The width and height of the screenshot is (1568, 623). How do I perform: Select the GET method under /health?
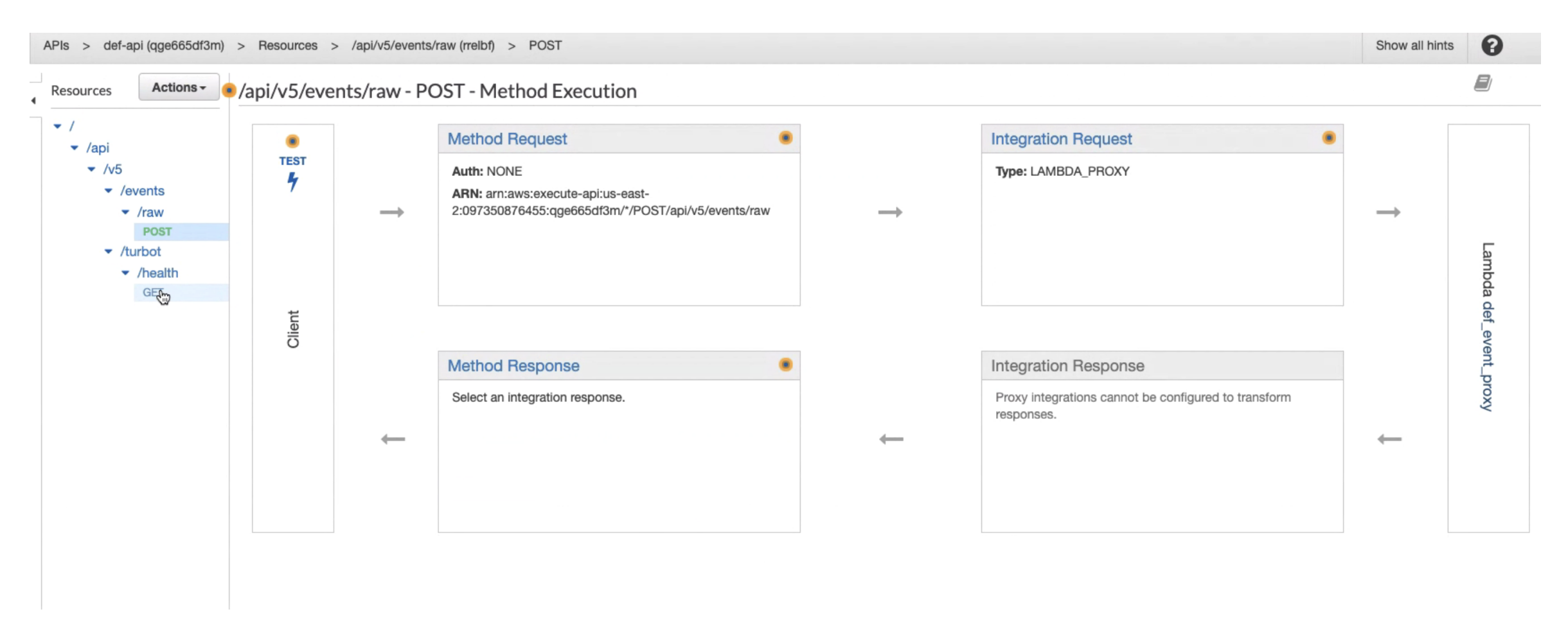pos(152,292)
